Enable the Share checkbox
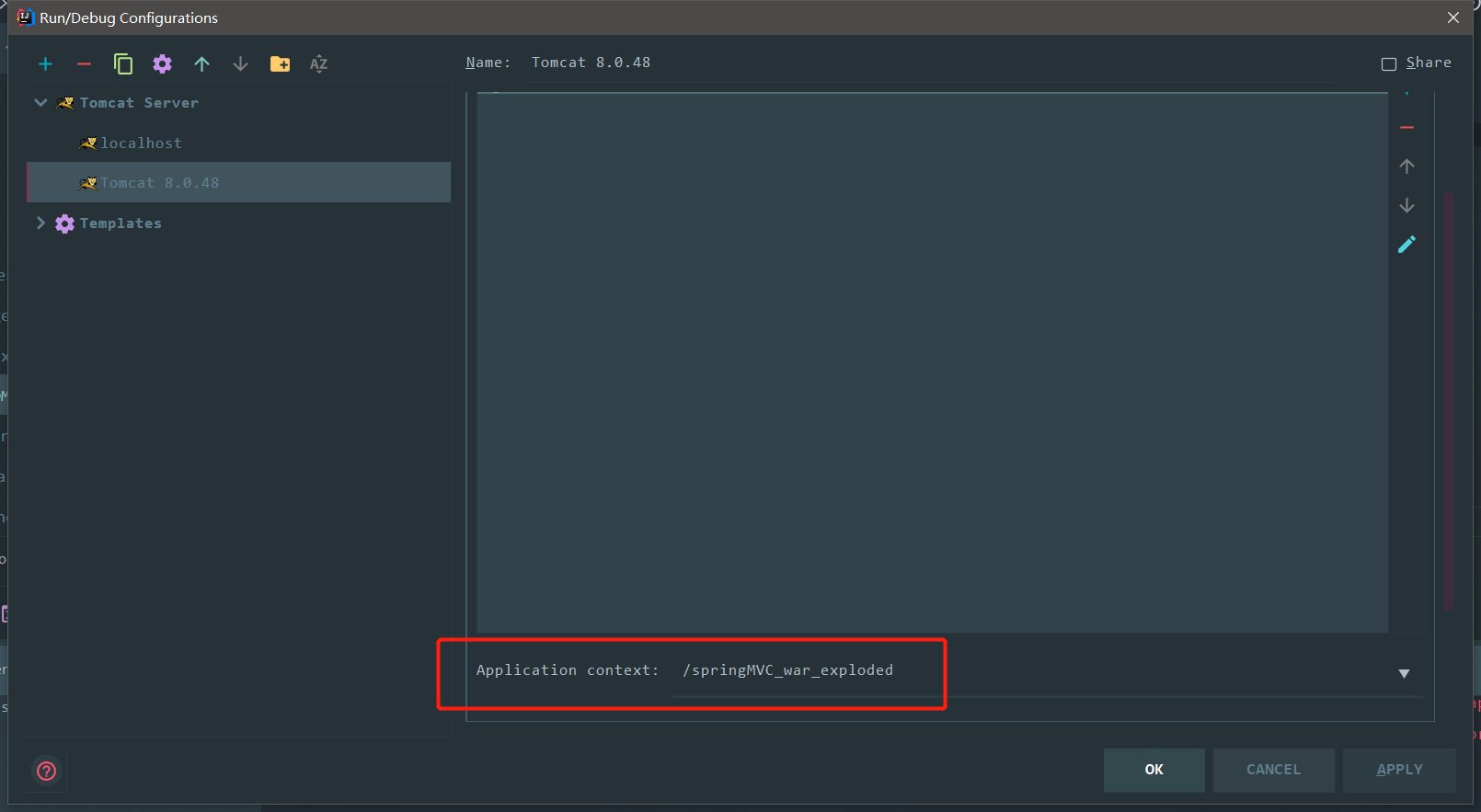Screen dimensions: 1481x812 (1389, 63)
